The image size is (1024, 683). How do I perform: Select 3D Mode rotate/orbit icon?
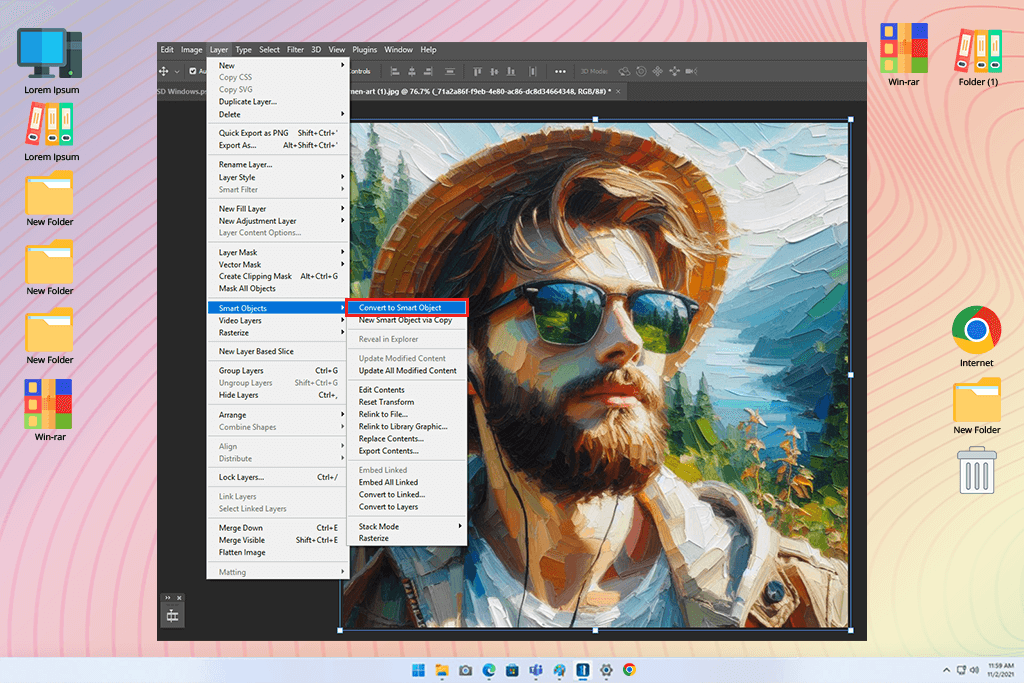[624, 71]
